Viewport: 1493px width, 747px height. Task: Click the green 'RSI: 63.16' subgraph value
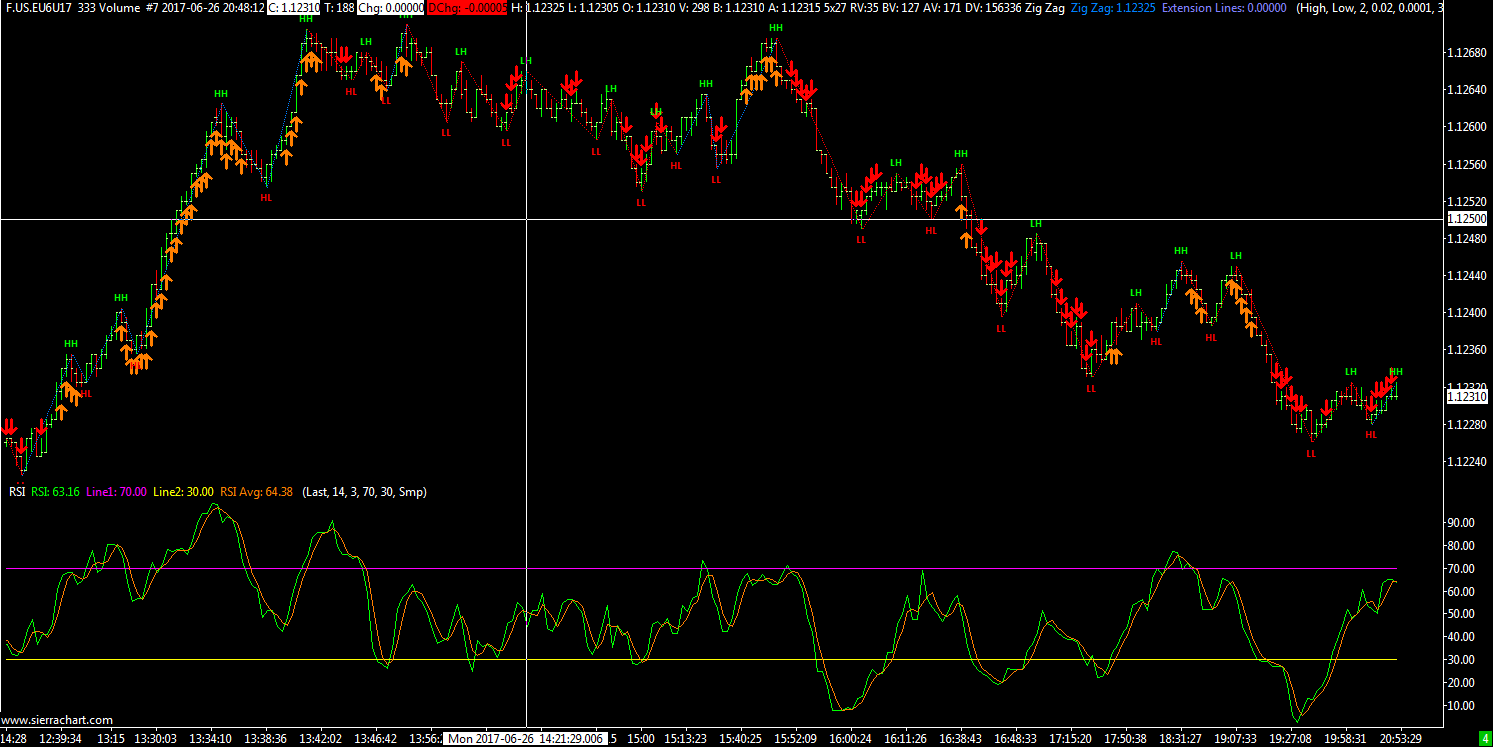(55, 491)
